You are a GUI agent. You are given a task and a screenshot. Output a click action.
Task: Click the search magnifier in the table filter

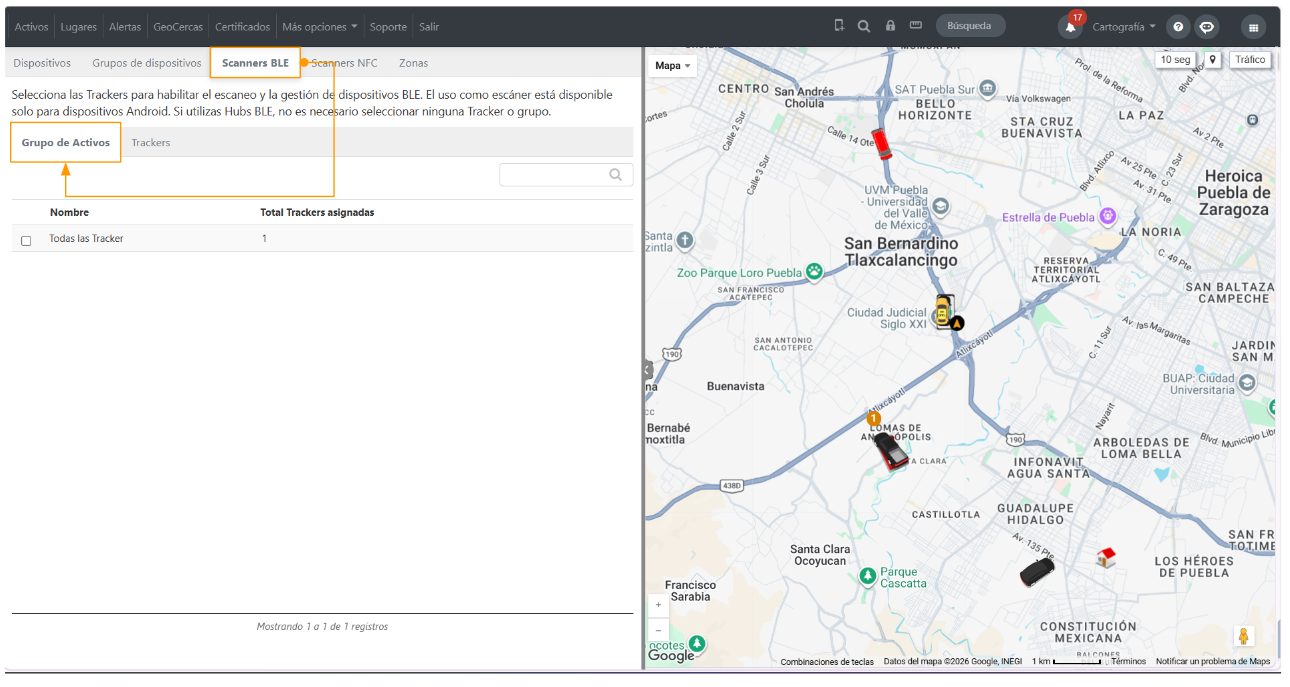616,175
